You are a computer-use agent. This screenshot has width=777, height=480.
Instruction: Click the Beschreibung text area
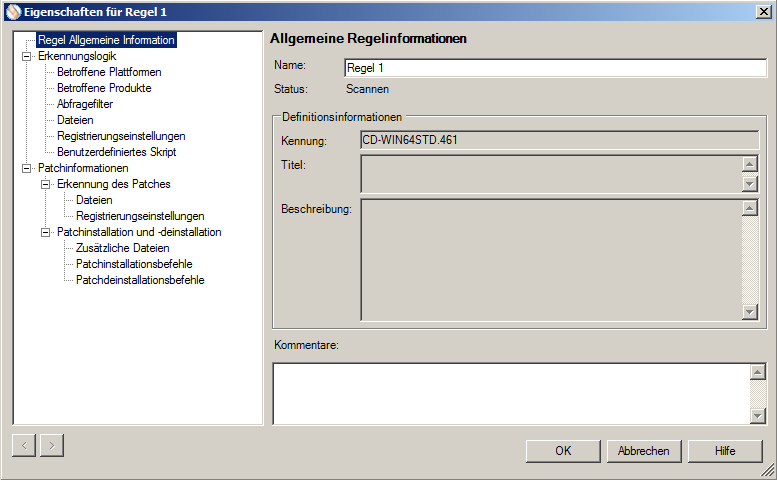(551, 260)
